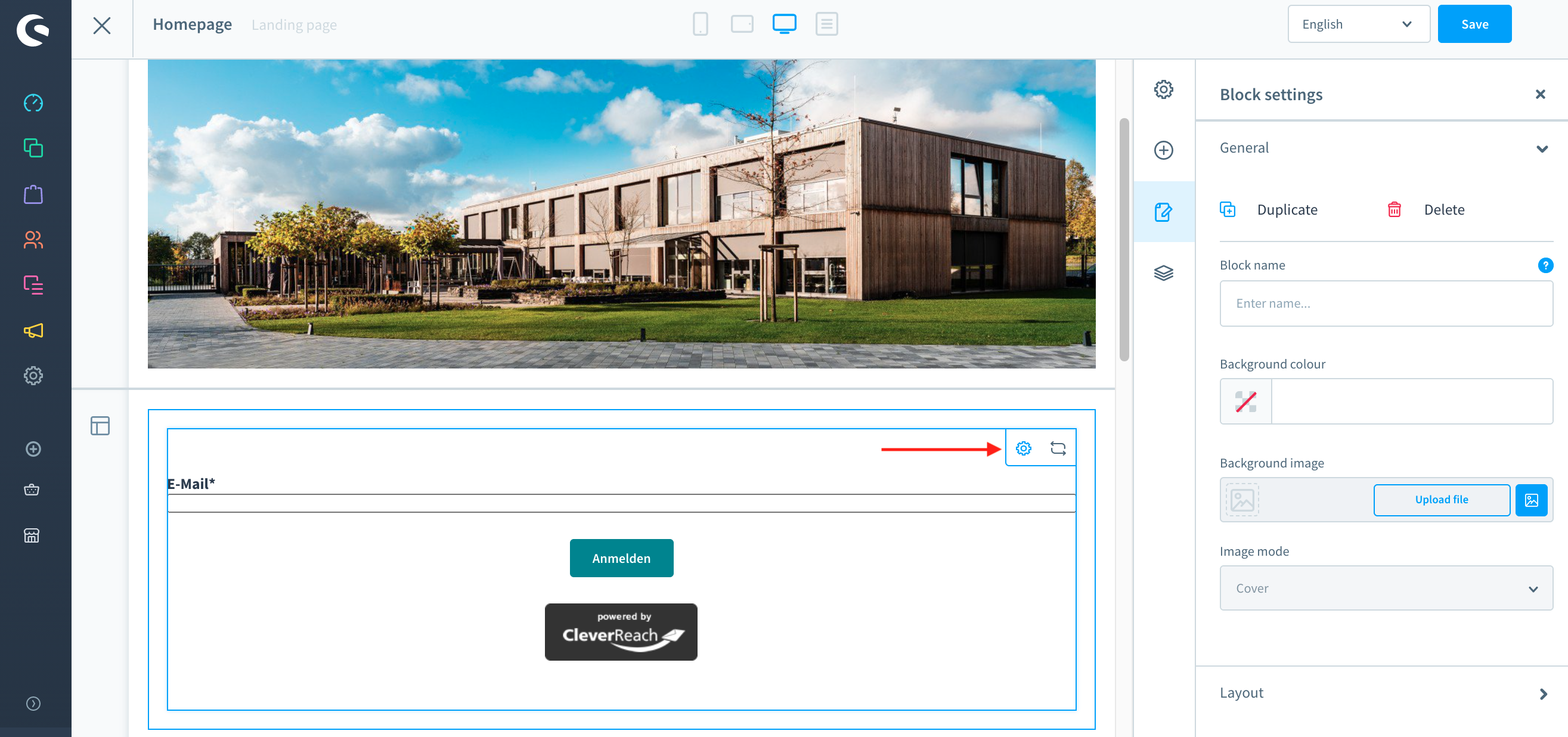Select the building image block
The width and height of the screenshot is (1568, 737).
coord(621,213)
